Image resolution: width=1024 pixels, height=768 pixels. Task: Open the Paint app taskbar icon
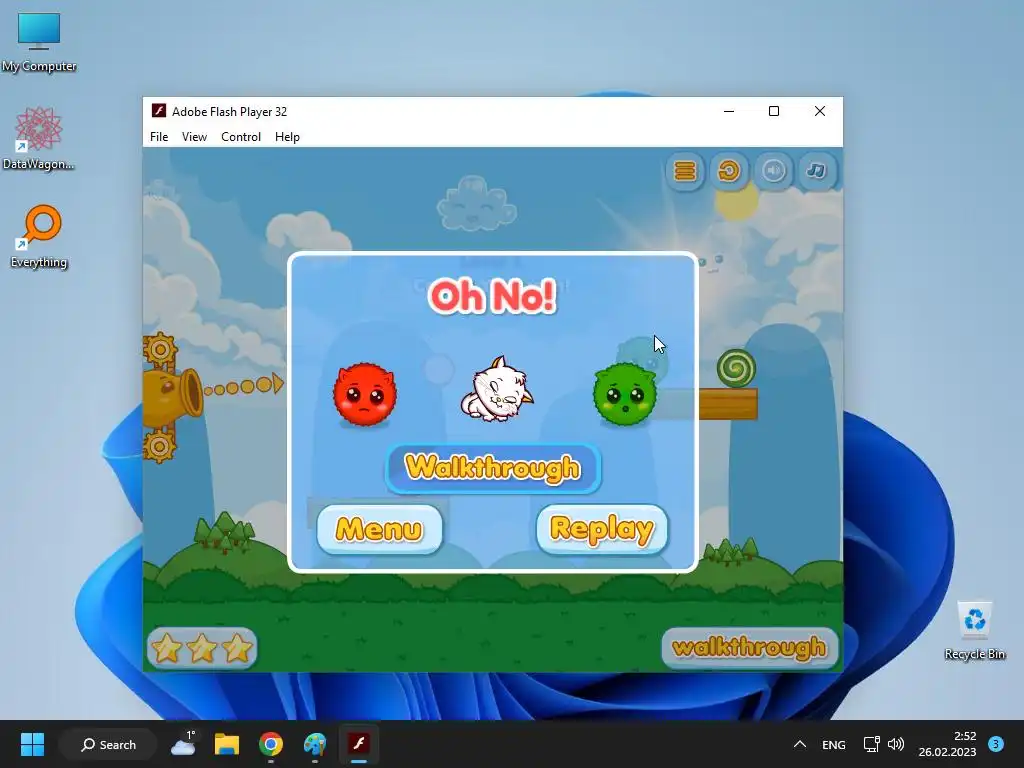click(x=315, y=744)
